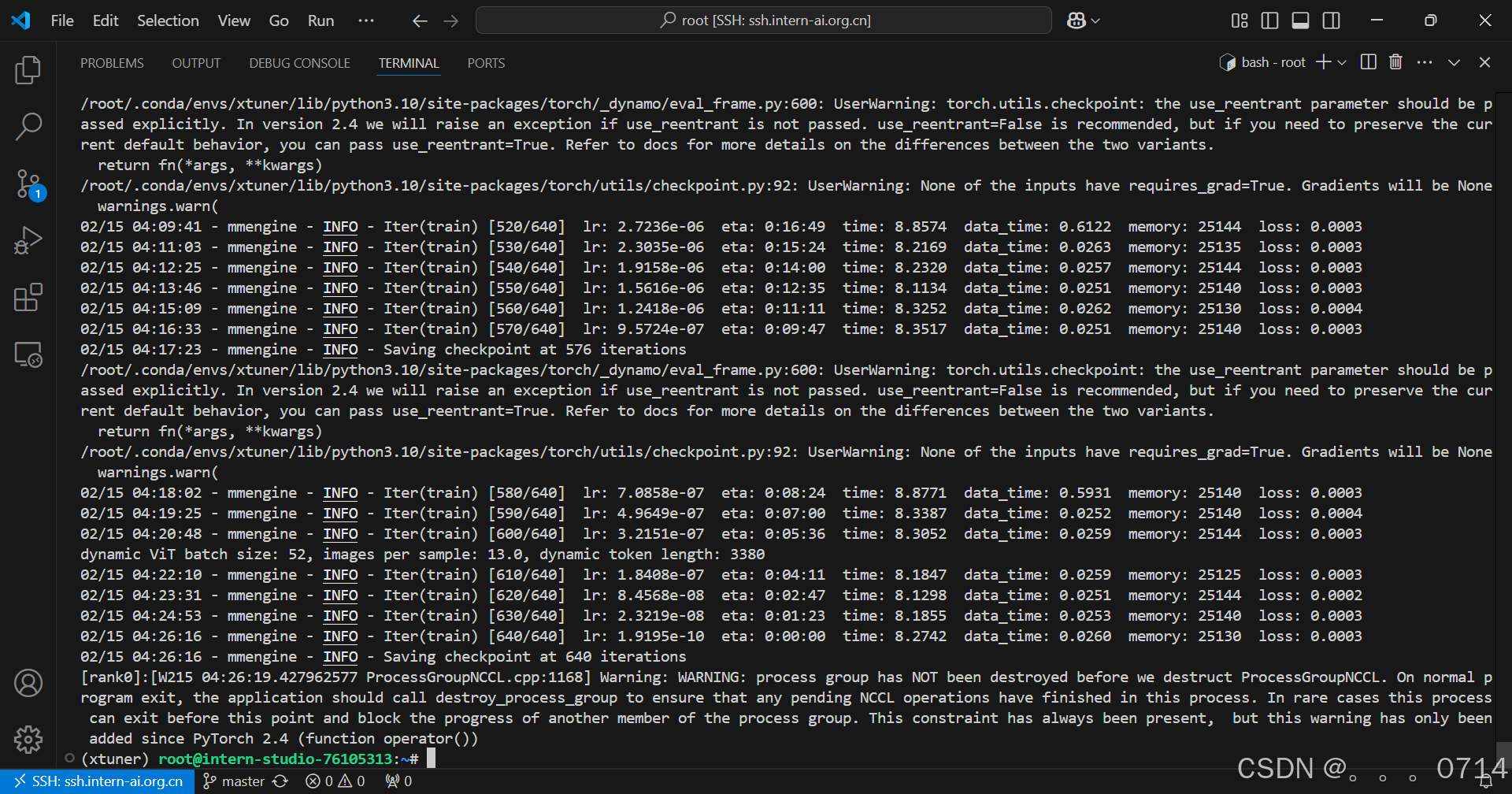Open the View menu
This screenshot has width=1512, height=794.
234,21
